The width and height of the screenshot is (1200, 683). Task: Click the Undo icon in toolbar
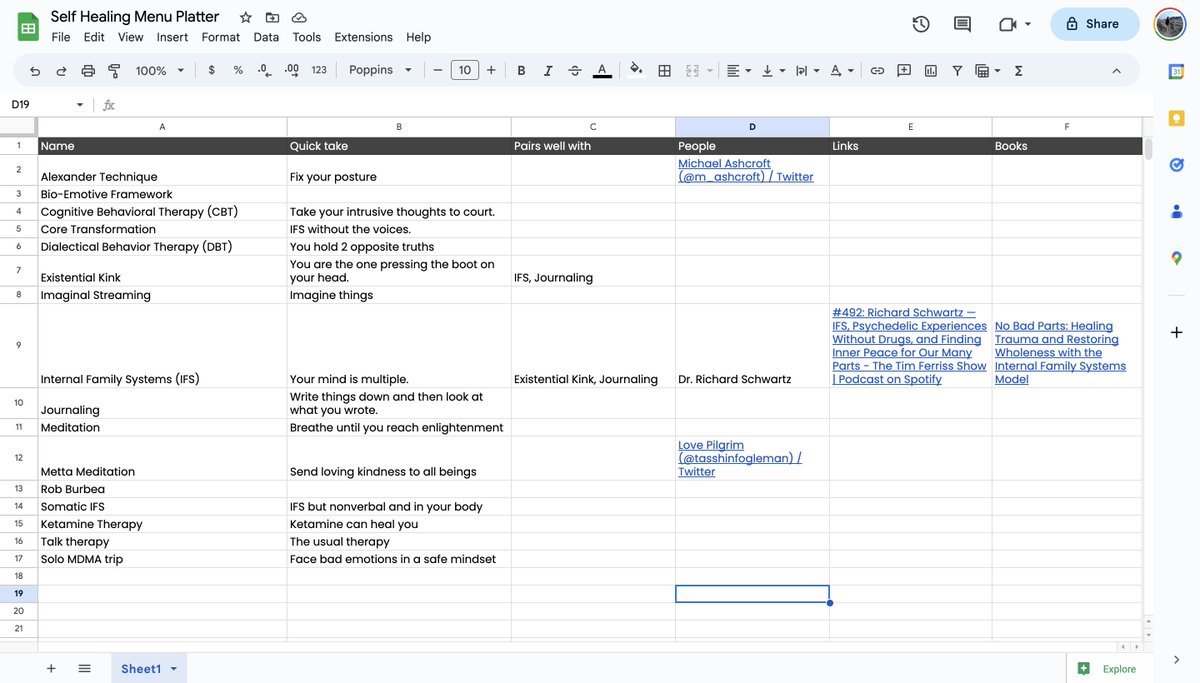(x=35, y=71)
